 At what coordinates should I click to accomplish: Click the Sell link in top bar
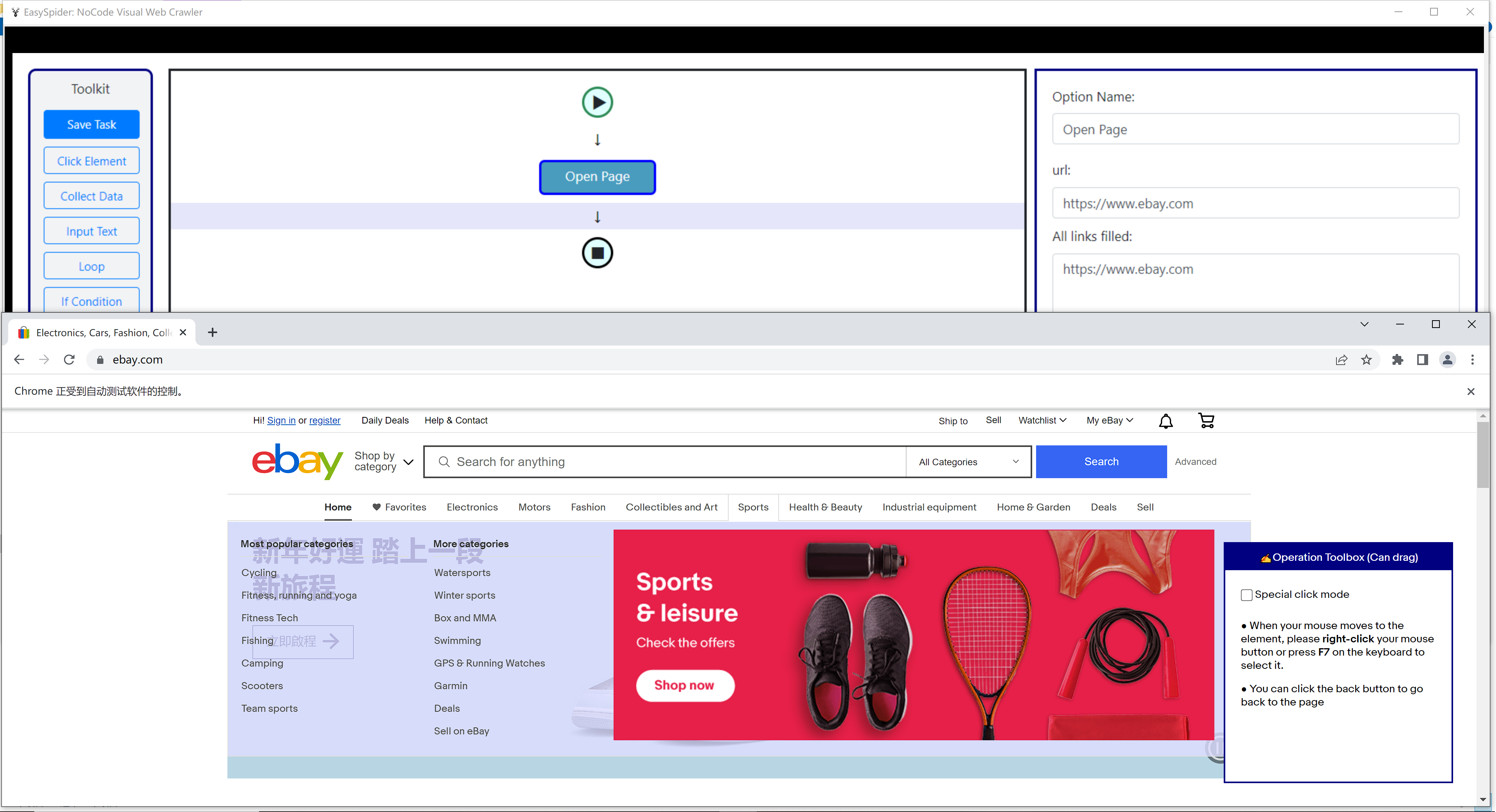pos(993,420)
